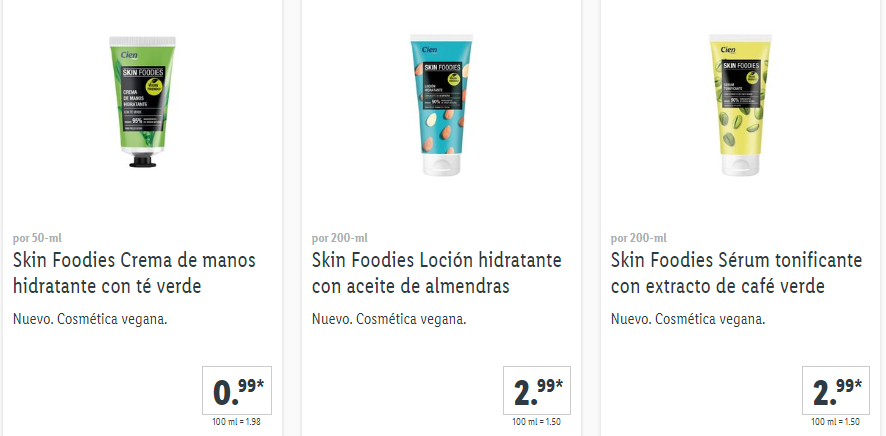Click 'con aceite de almendras' title line
Image resolution: width=886 pixels, height=436 pixels.
tap(411, 286)
